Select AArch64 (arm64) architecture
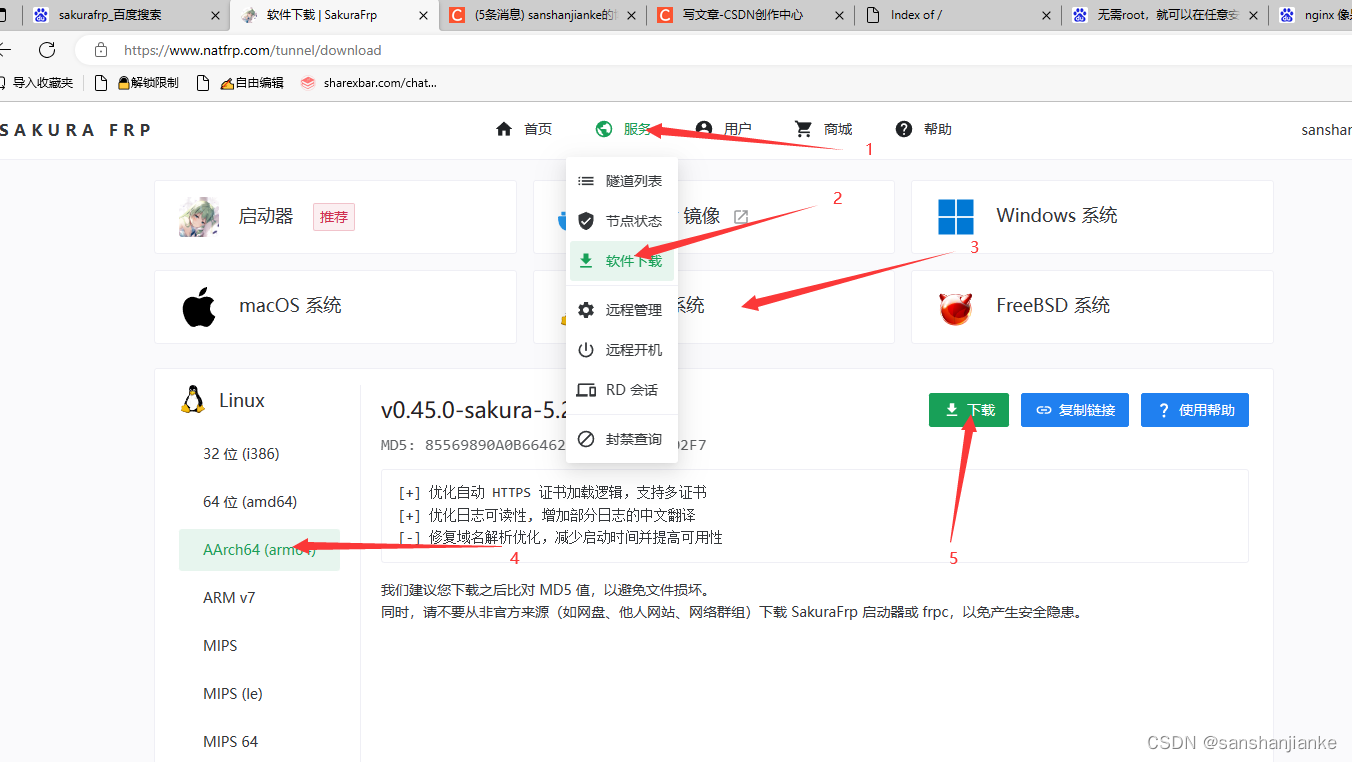Viewport: 1352px width, 762px height. [x=259, y=550]
